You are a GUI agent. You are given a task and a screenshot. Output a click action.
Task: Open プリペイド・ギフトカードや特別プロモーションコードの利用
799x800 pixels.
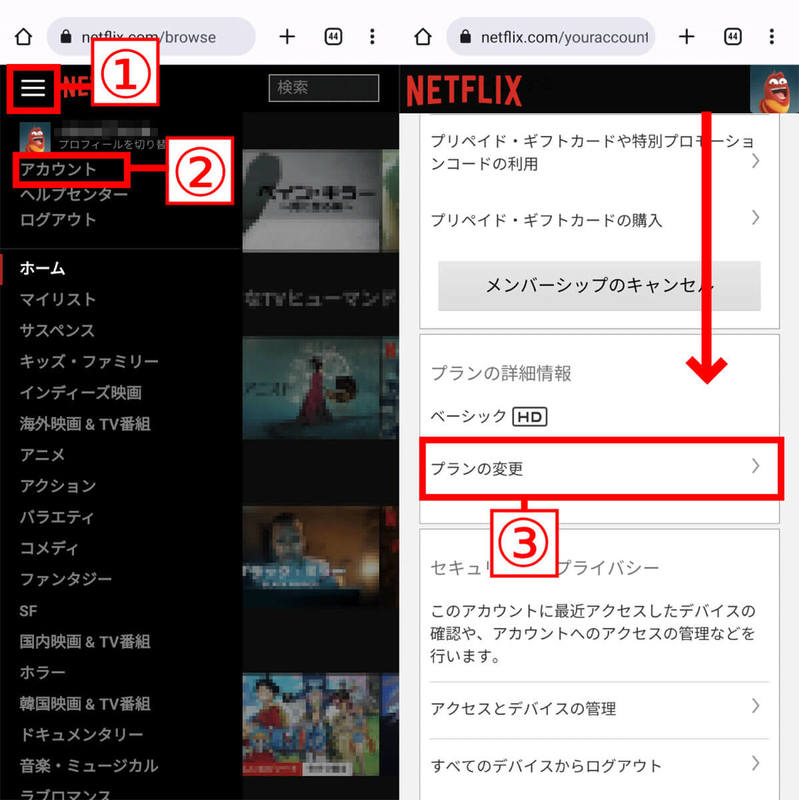(595, 152)
